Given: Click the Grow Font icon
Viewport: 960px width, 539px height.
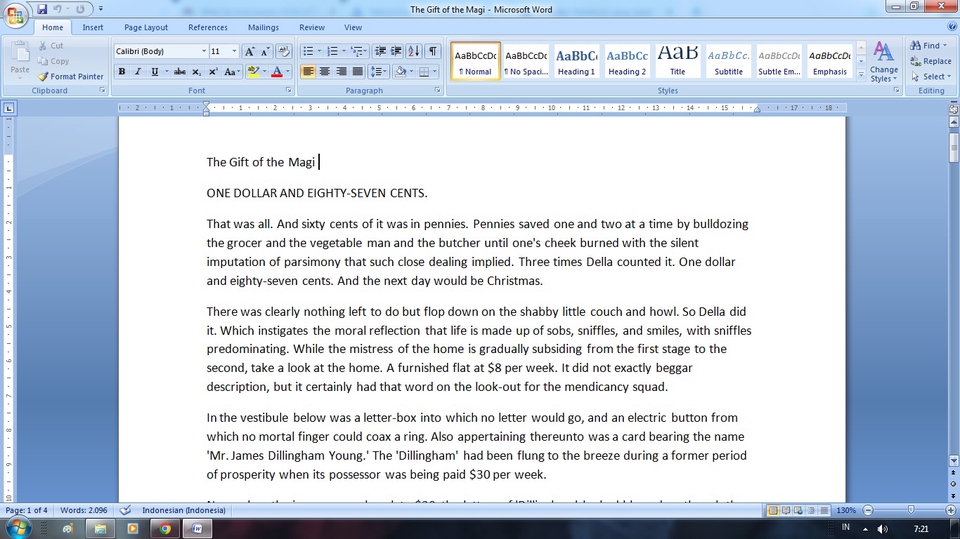Looking at the screenshot, I should 249,51.
